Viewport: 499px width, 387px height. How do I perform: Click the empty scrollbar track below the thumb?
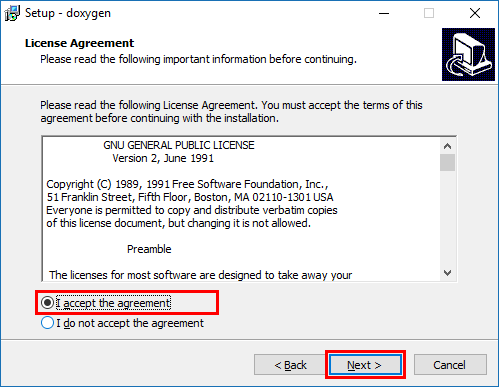447,218
